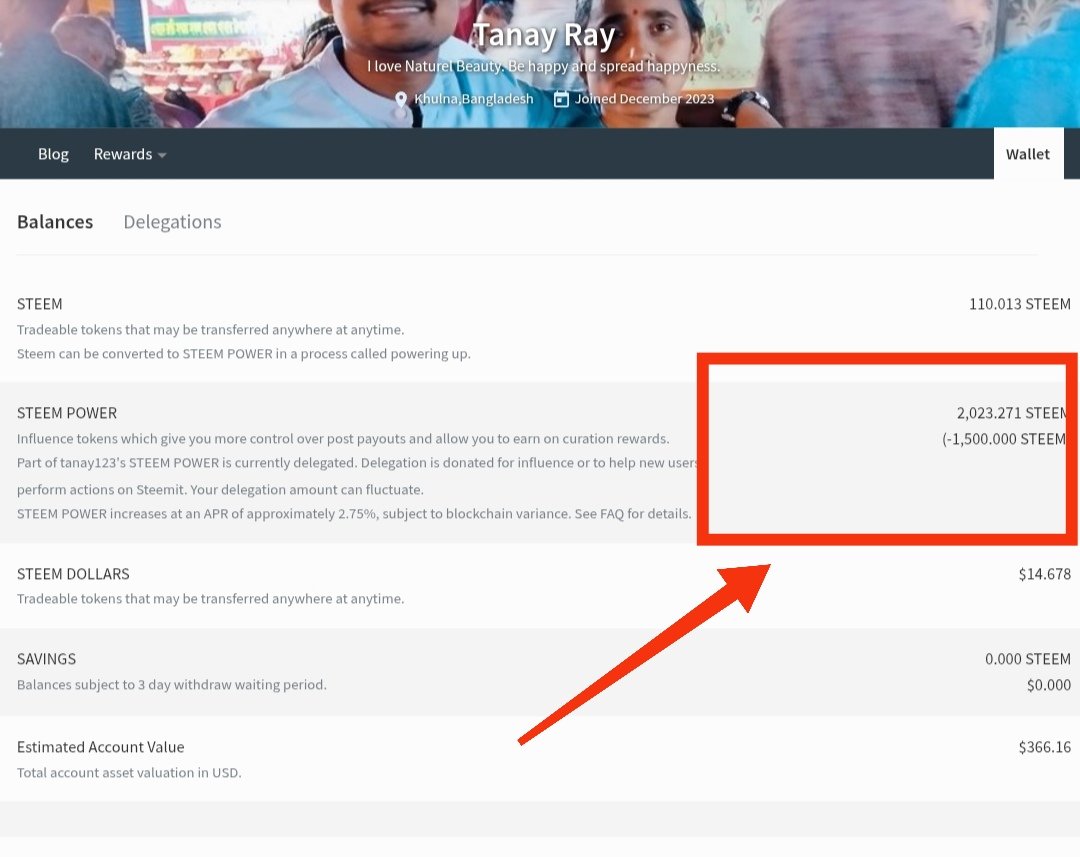The height and width of the screenshot is (857, 1080).
Task: Click the Joined December 2023 text
Action: (645, 99)
